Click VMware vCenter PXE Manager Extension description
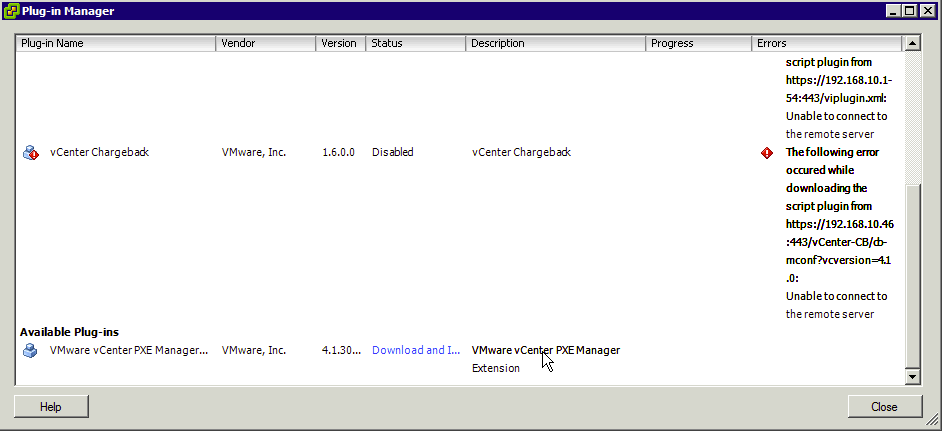Screen dimensions: 942x431 click(545, 359)
